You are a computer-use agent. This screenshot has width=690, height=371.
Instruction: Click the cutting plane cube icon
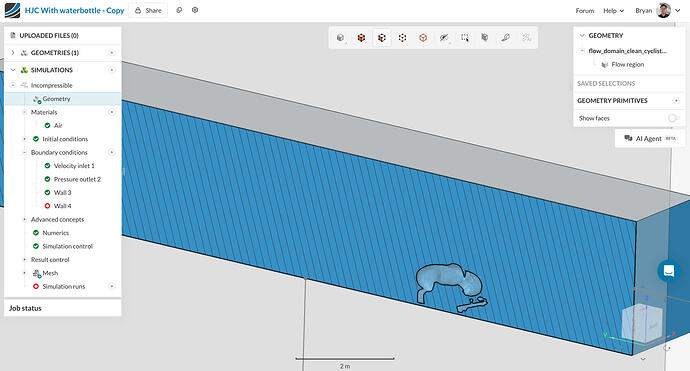484,38
